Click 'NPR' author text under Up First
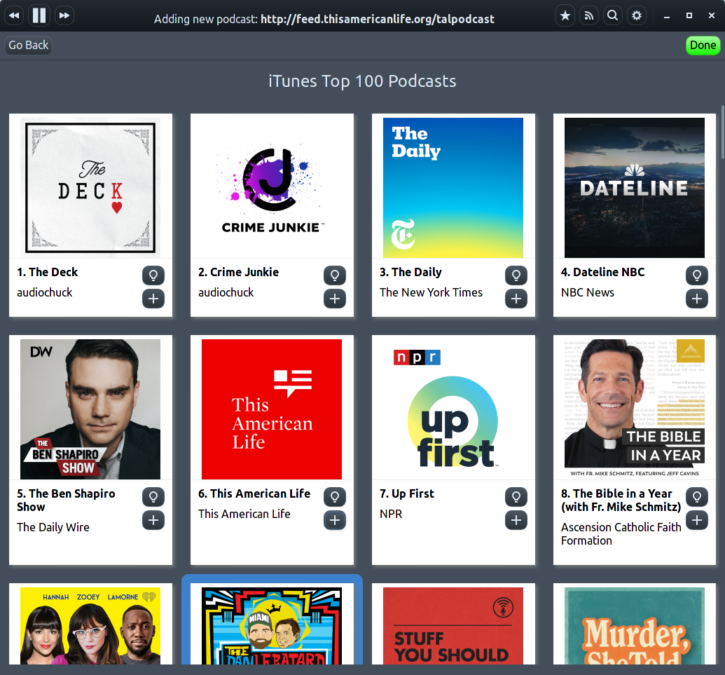This screenshot has width=725, height=675. coord(391,514)
